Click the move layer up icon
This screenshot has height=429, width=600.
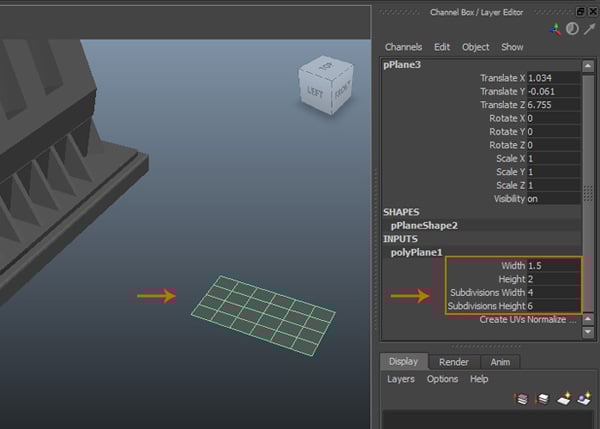[521, 399]
